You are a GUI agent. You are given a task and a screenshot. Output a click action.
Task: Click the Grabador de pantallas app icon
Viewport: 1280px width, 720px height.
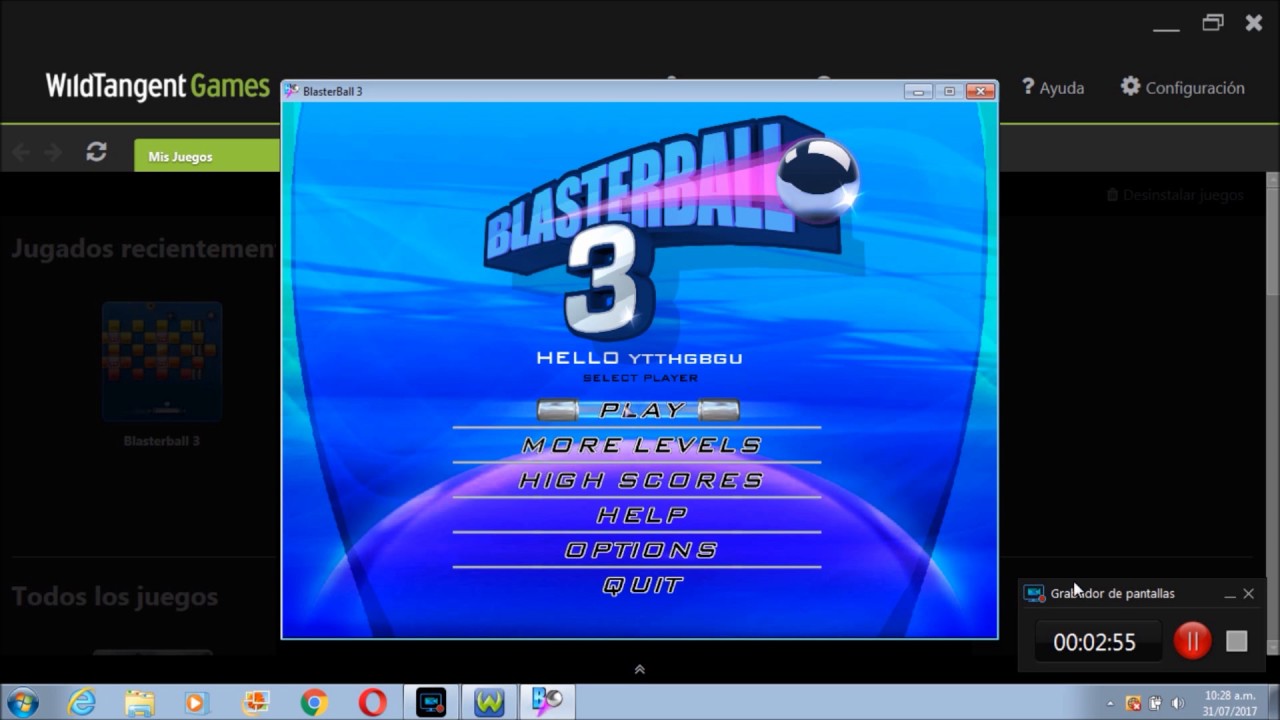pyautogui.click(x=1034, y=594)
